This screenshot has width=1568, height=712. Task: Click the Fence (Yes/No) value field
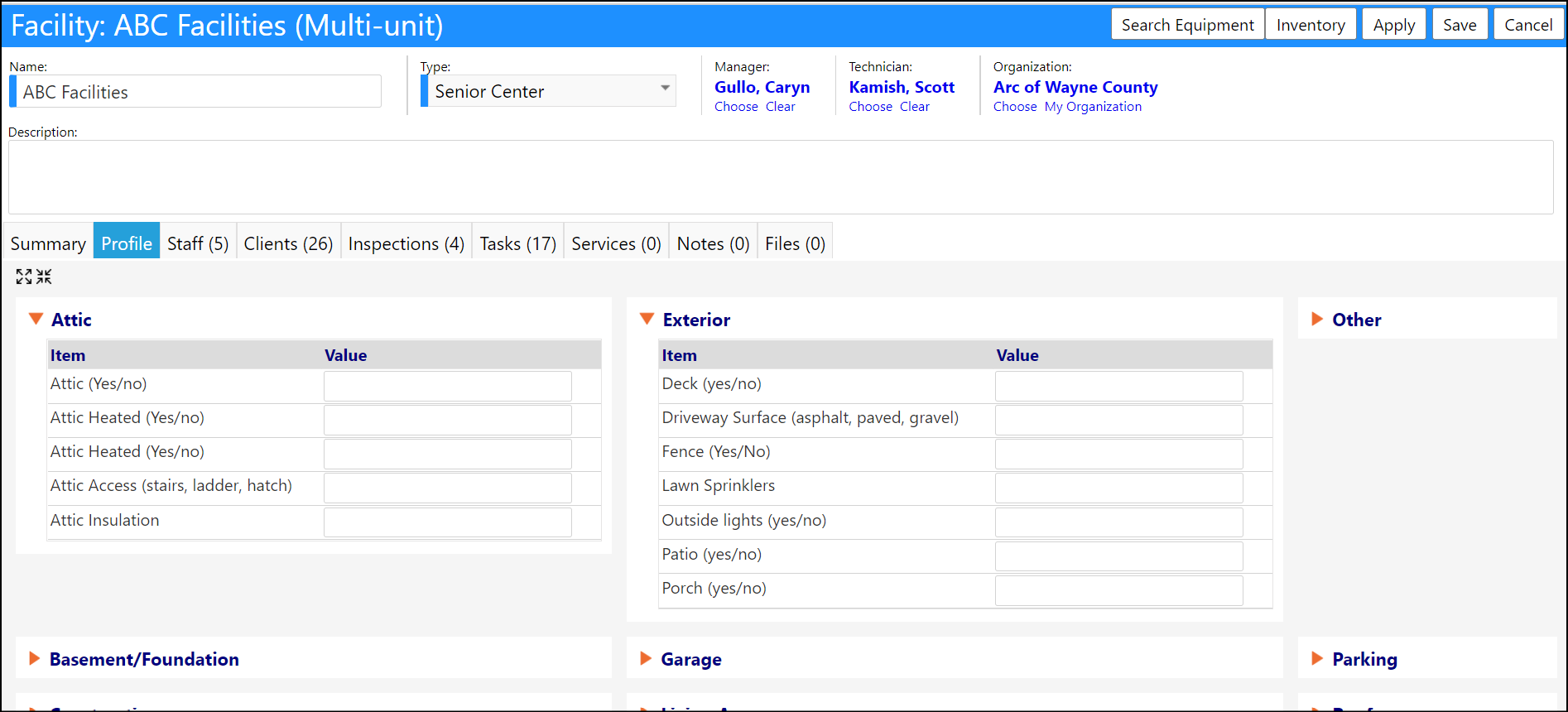pos(1119,455)
